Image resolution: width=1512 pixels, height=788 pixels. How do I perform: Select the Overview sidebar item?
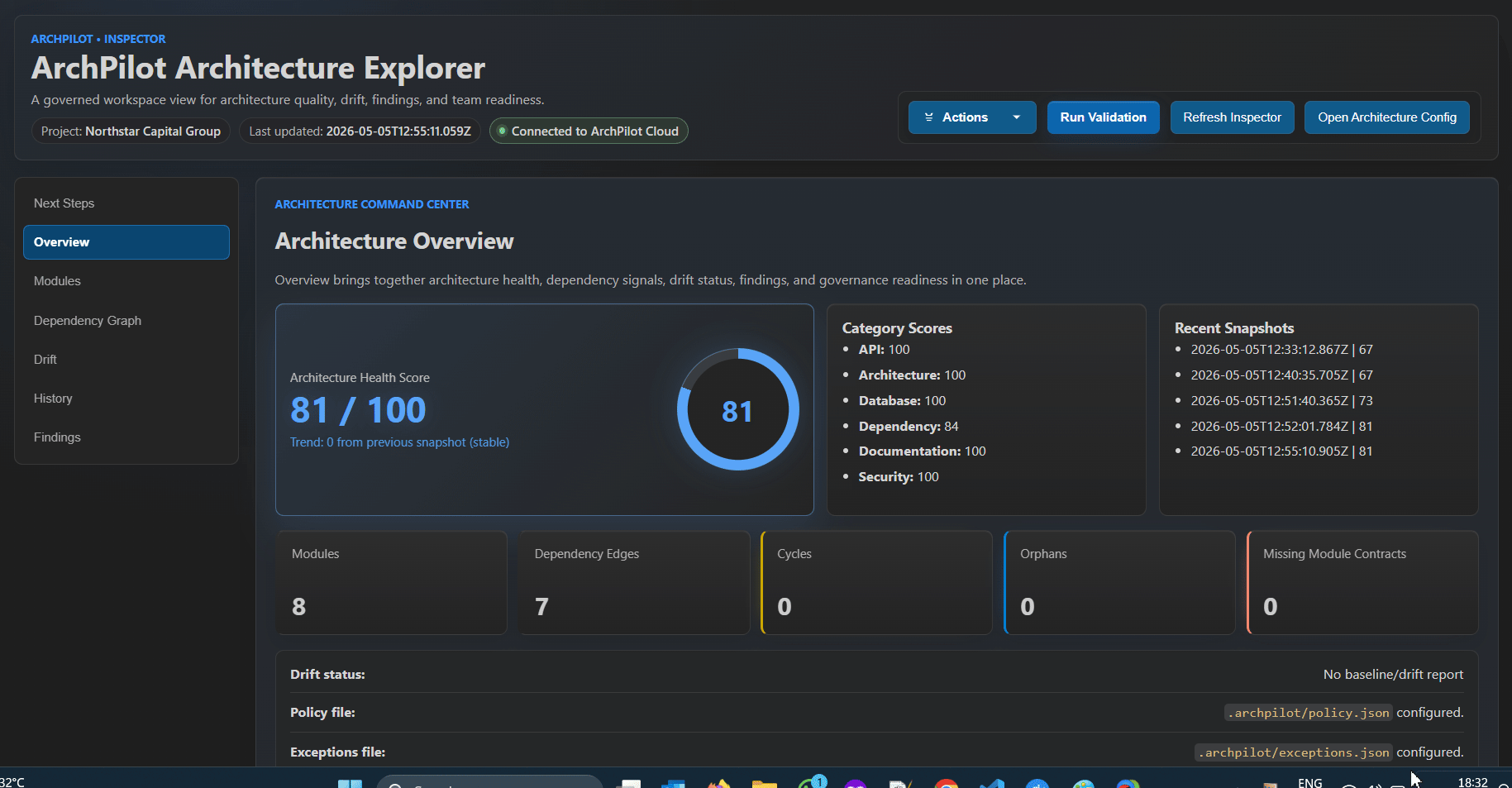tap(126, 242)
